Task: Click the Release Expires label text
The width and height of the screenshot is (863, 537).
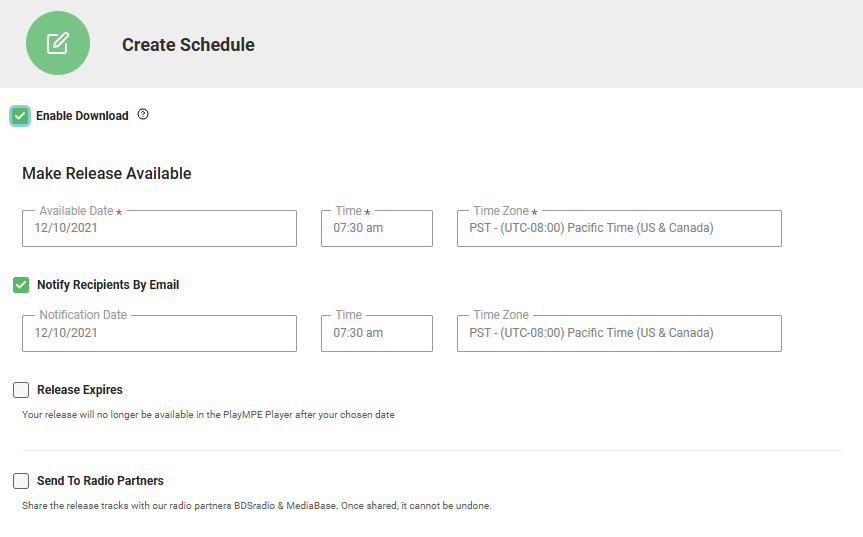Action: tap(80, 390)
